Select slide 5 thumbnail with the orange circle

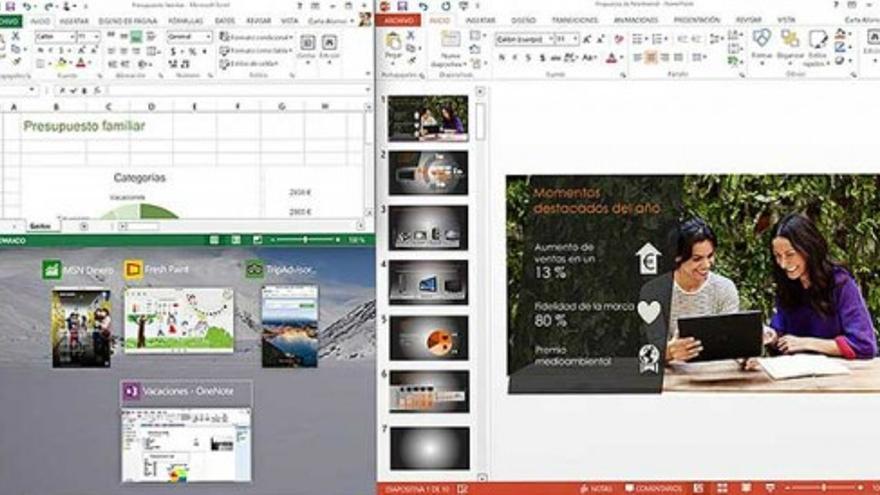[428, 338]
